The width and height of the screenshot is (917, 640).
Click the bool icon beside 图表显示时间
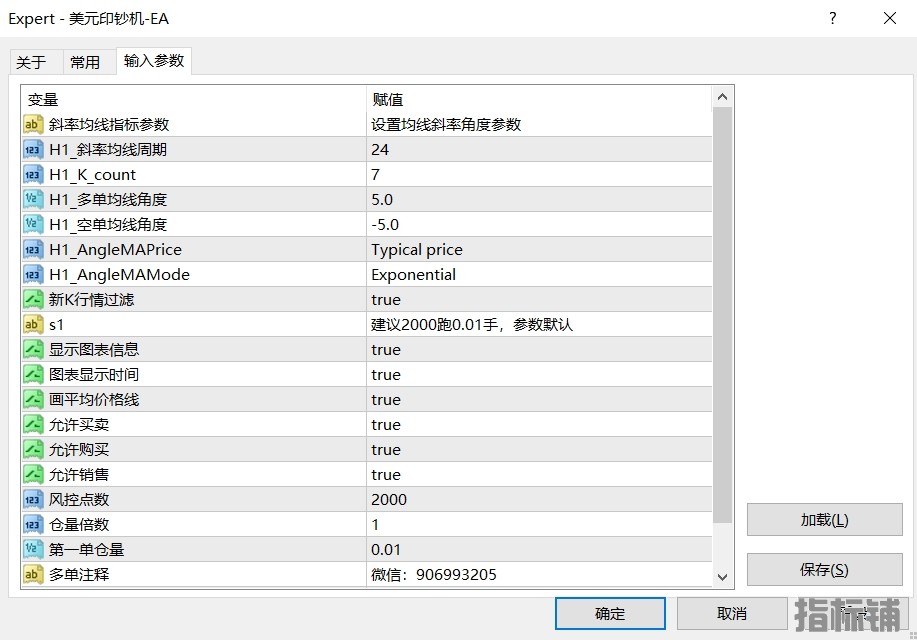[33, 375]
